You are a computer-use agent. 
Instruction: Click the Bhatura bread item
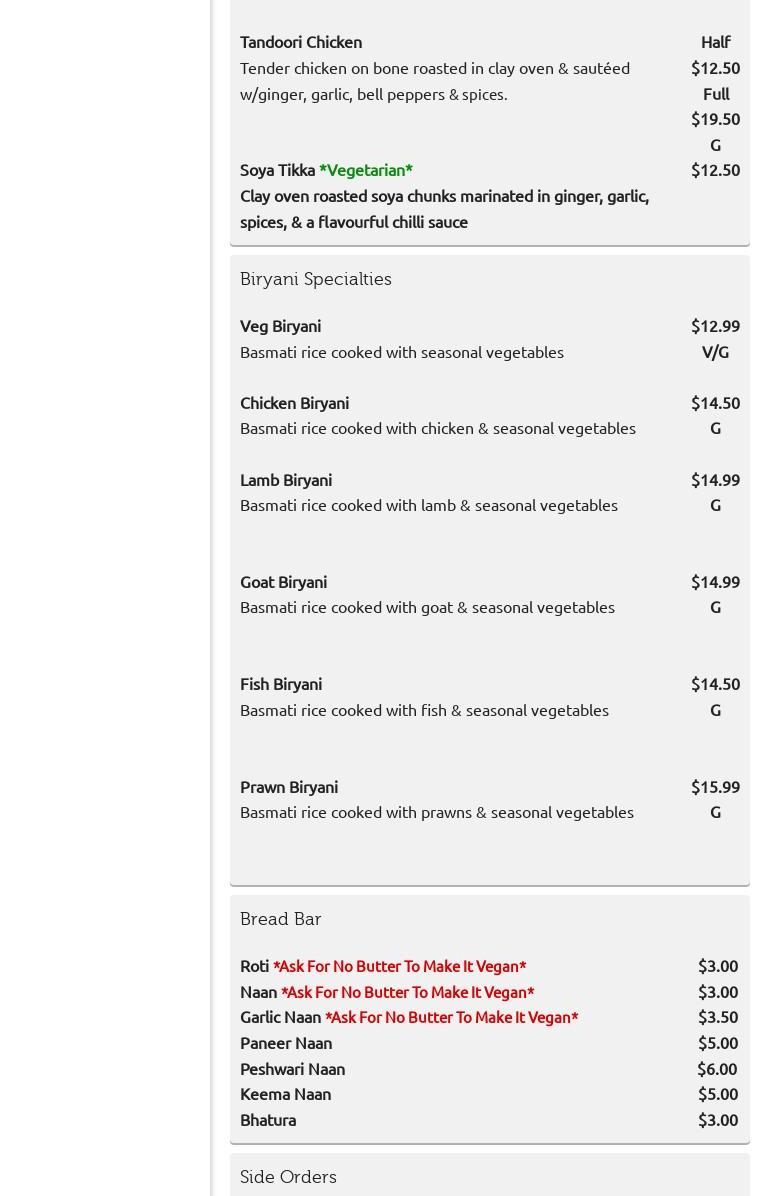(x=268, y=1120)
